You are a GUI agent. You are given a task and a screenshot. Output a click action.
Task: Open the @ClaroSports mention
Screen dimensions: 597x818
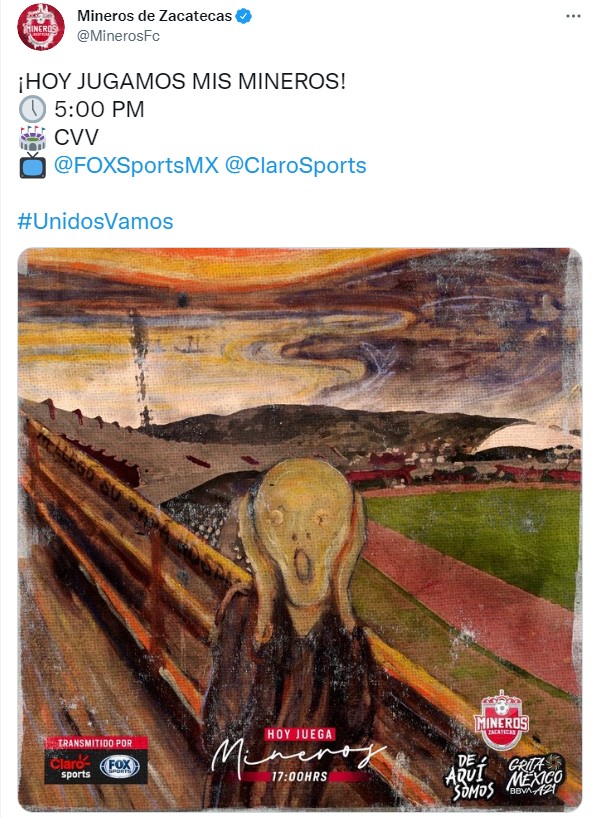tap(295, 166)
